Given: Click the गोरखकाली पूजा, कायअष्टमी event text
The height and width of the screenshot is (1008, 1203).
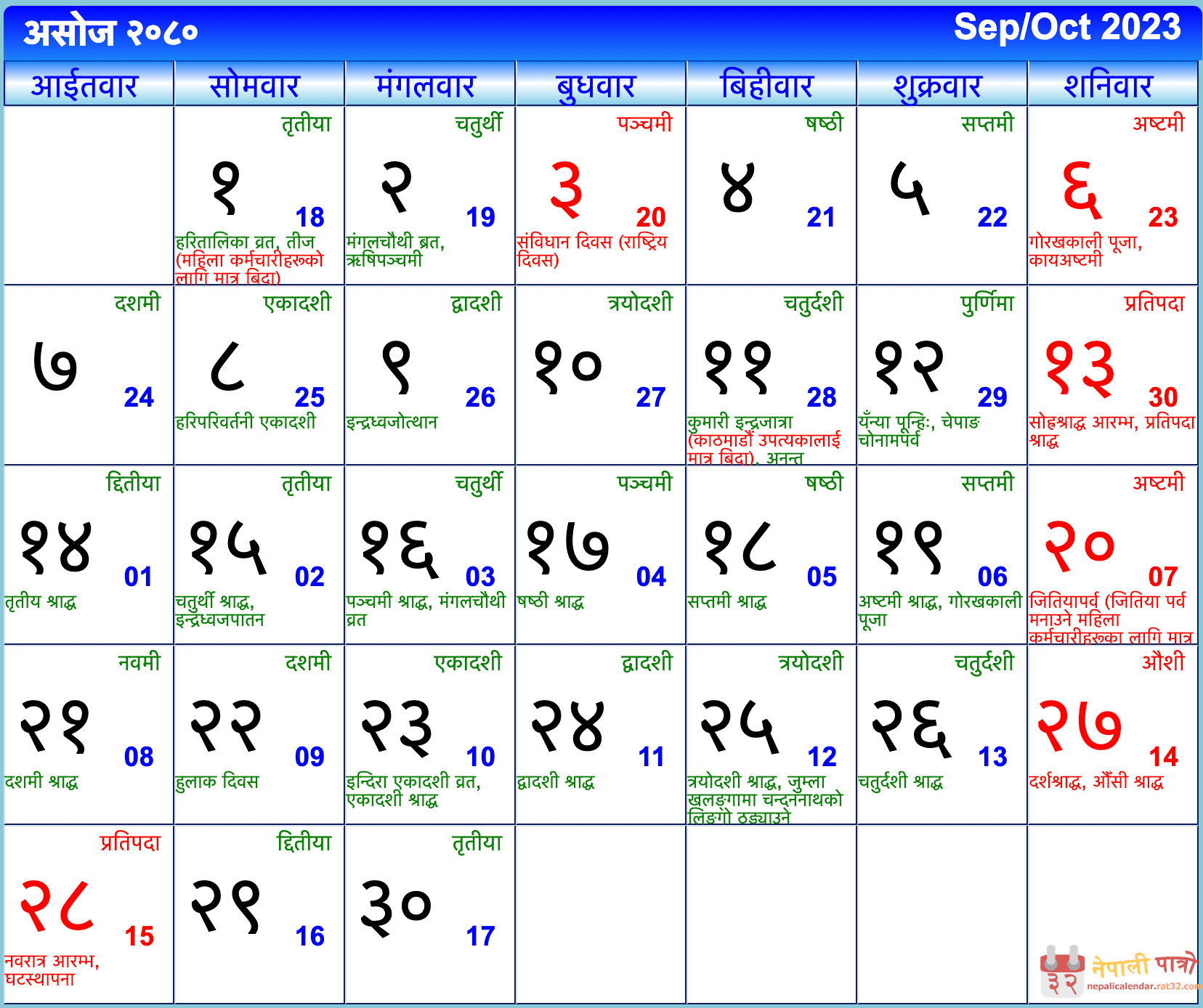Looking at the screenshot, I should click(1085, 251).
